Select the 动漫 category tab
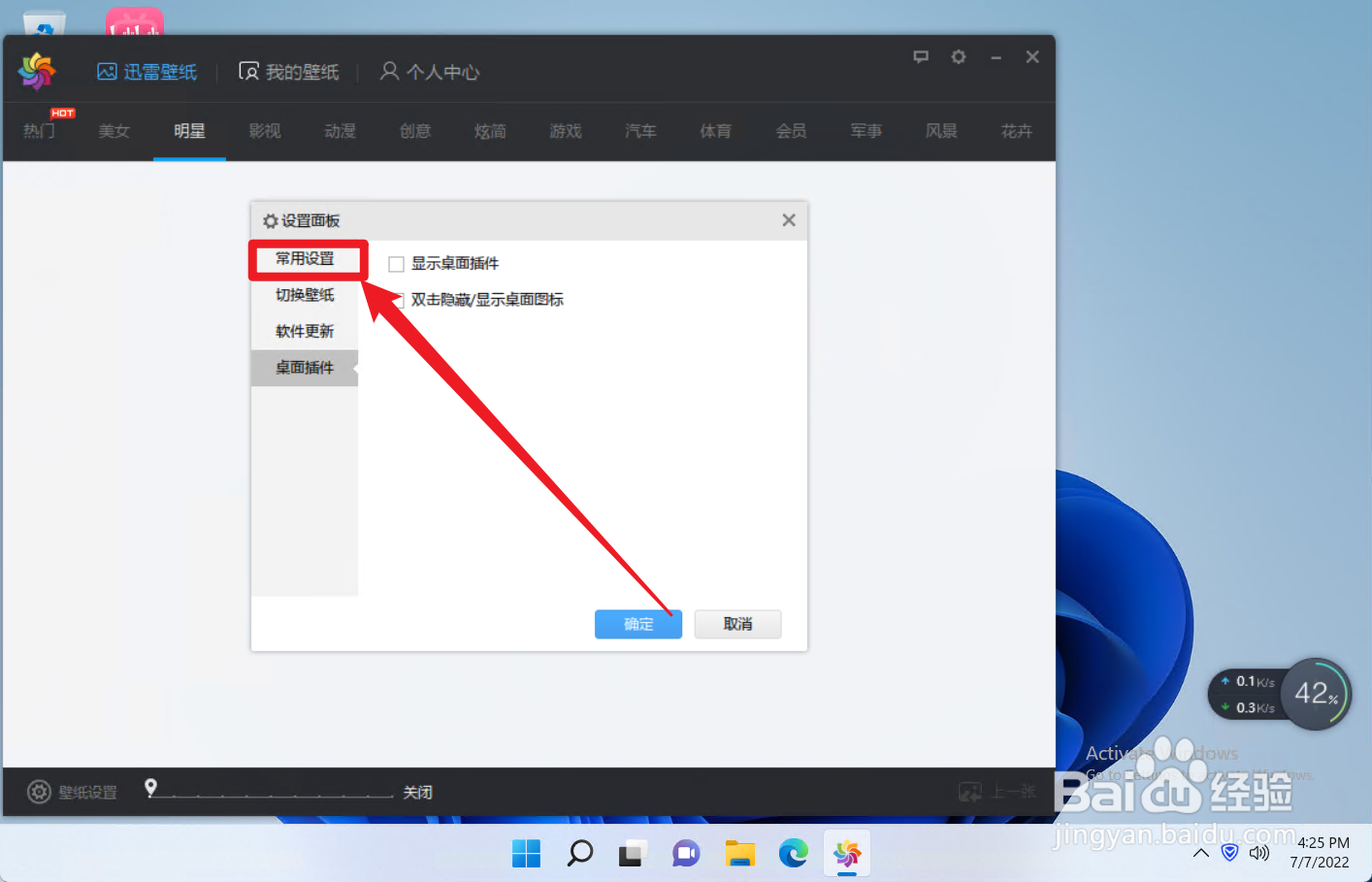 [x=340, y=131]
